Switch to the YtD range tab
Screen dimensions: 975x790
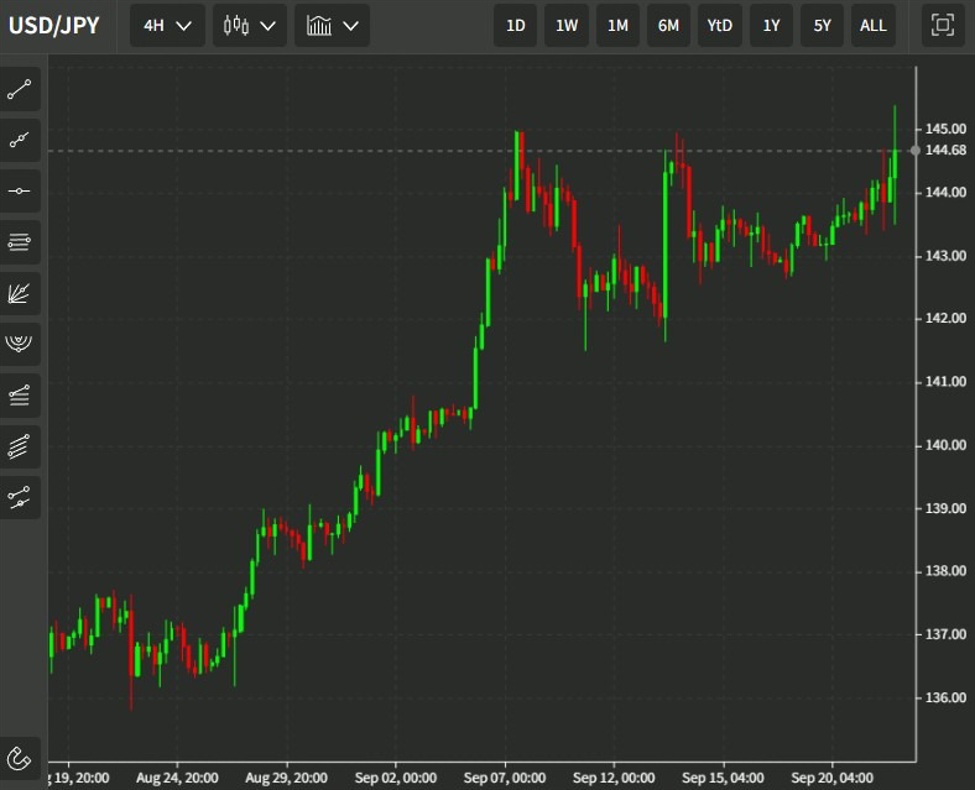click(x=719, y=26)
